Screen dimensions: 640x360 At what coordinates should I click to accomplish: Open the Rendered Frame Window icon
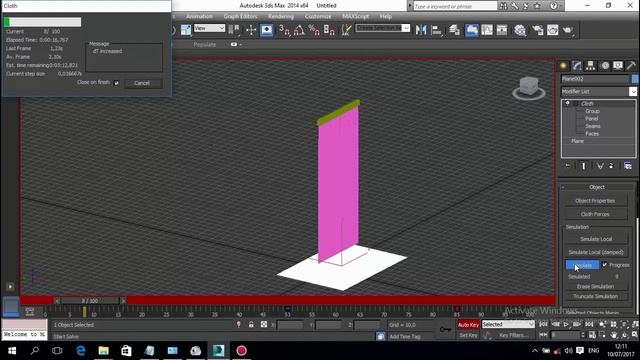[x=553, y=30]
